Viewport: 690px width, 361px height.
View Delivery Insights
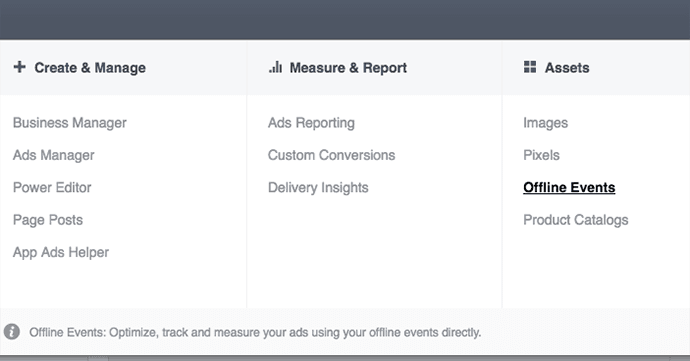pyautogui.click(x=318, y=188)
